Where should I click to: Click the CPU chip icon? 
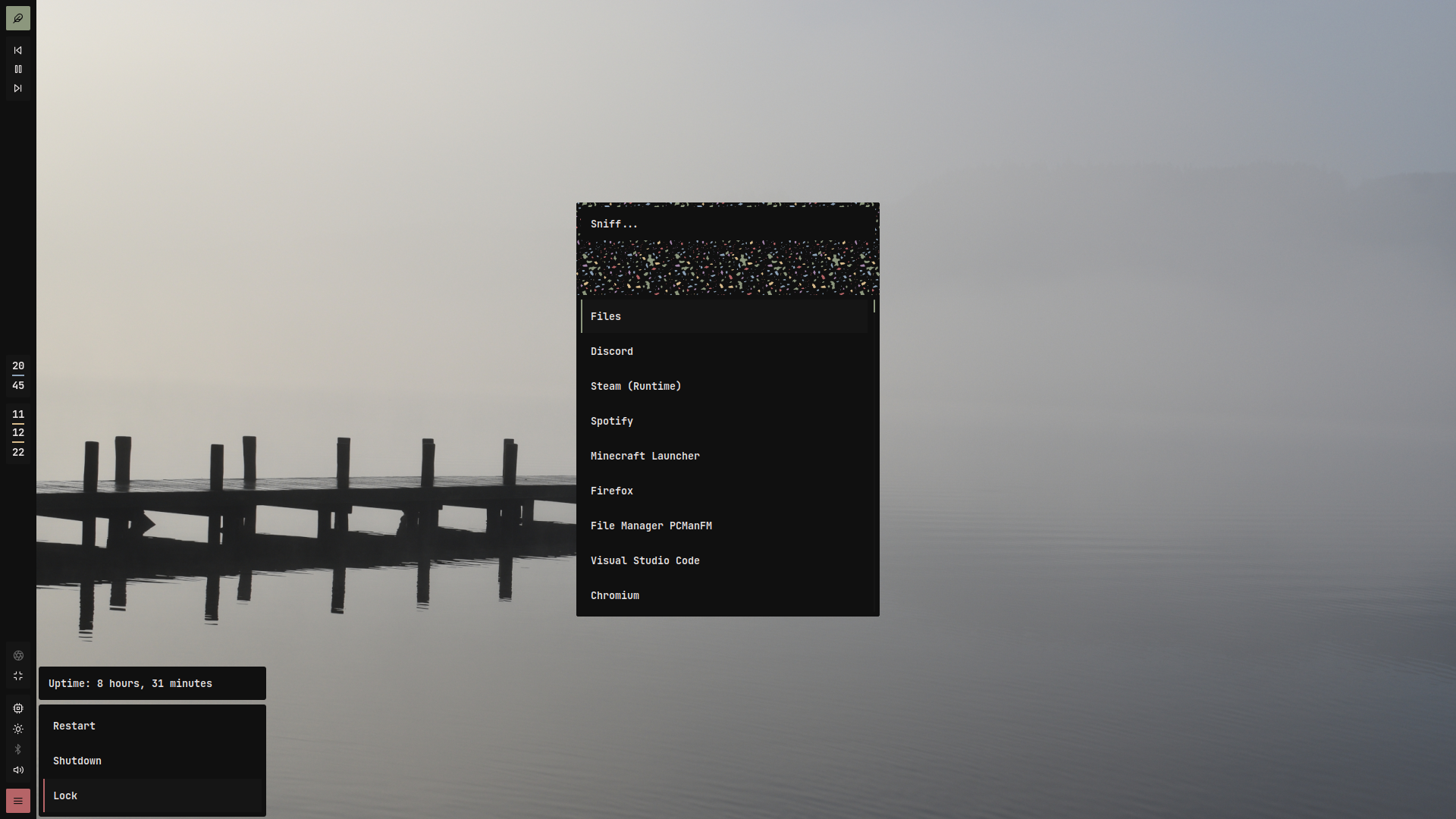18,708
